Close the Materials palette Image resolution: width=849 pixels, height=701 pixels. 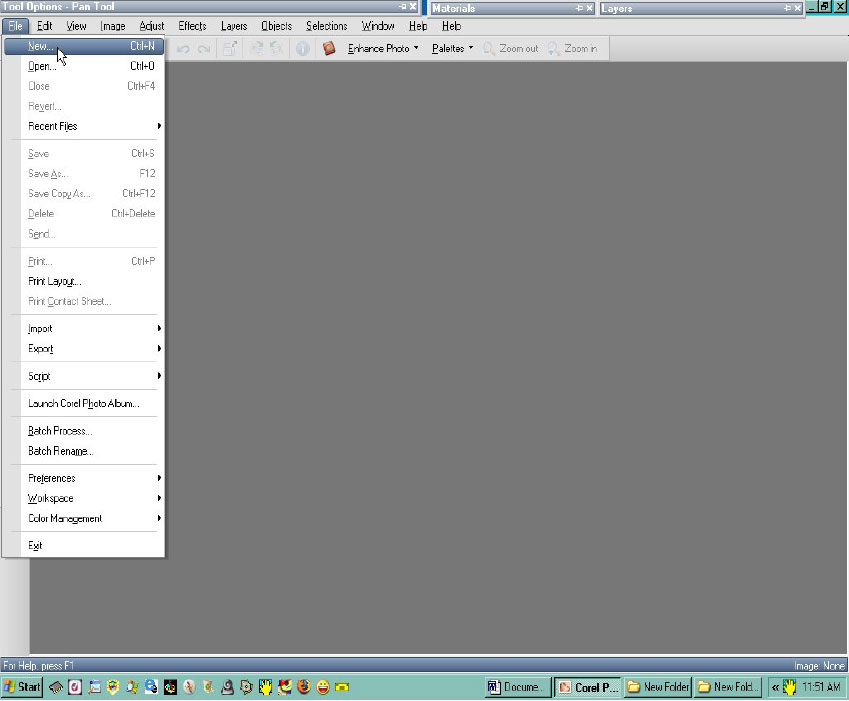pyautogui.click(x=589, y=8)
